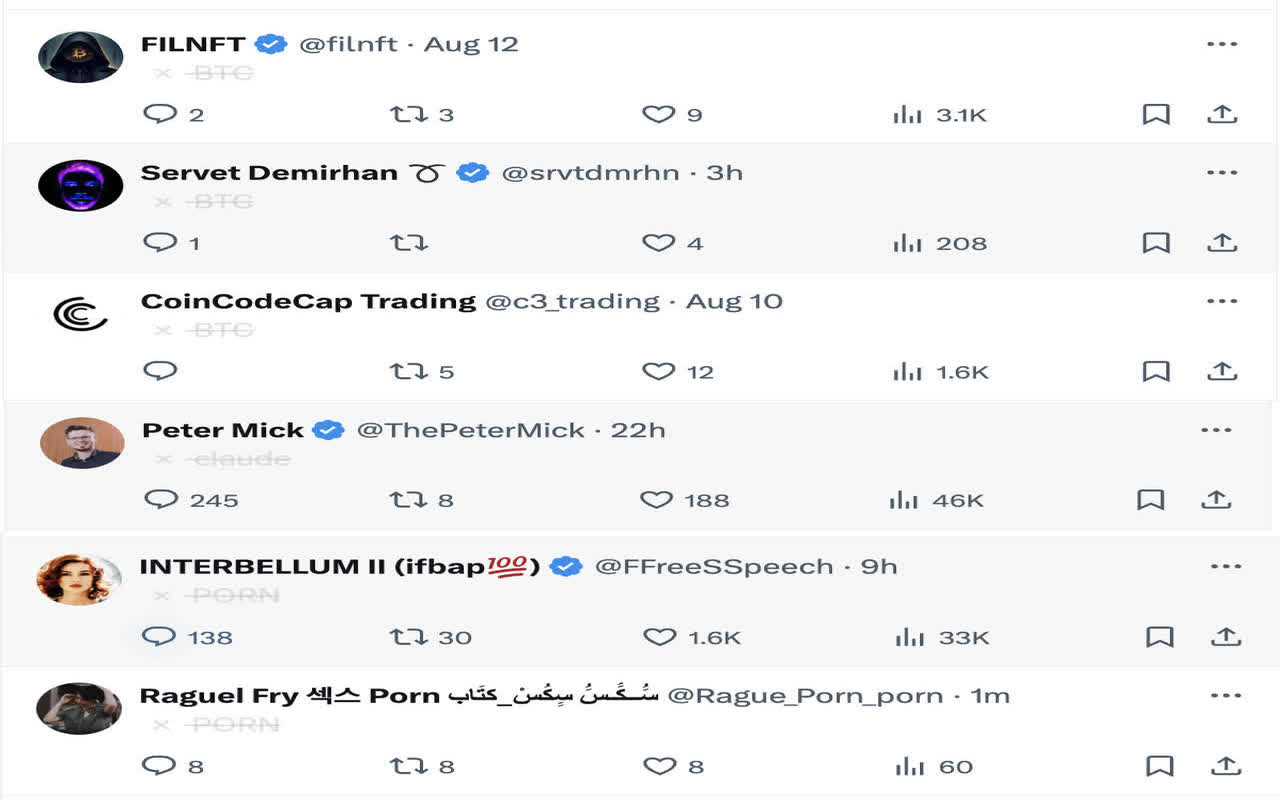Toggle bookmark on Peter Mick's post
Viewport: 1280px width, 800px height.
coord(1150,500)
